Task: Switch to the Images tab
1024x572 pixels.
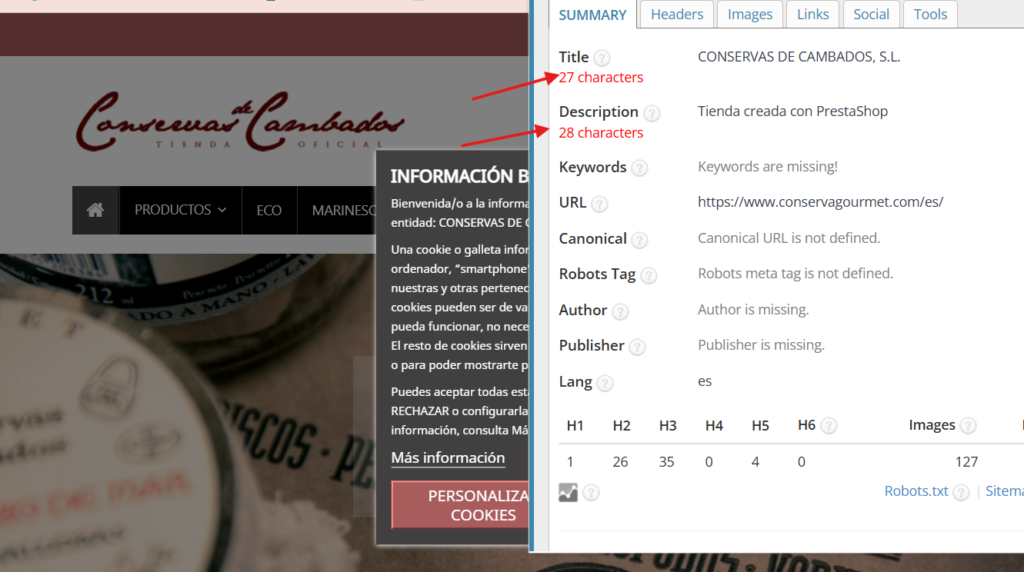Action: [750, 14]
